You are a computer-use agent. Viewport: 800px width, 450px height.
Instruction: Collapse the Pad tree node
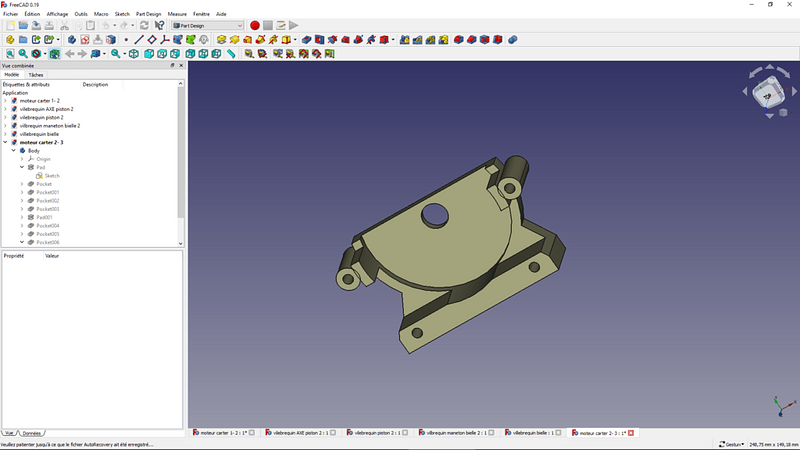point(22,167)
